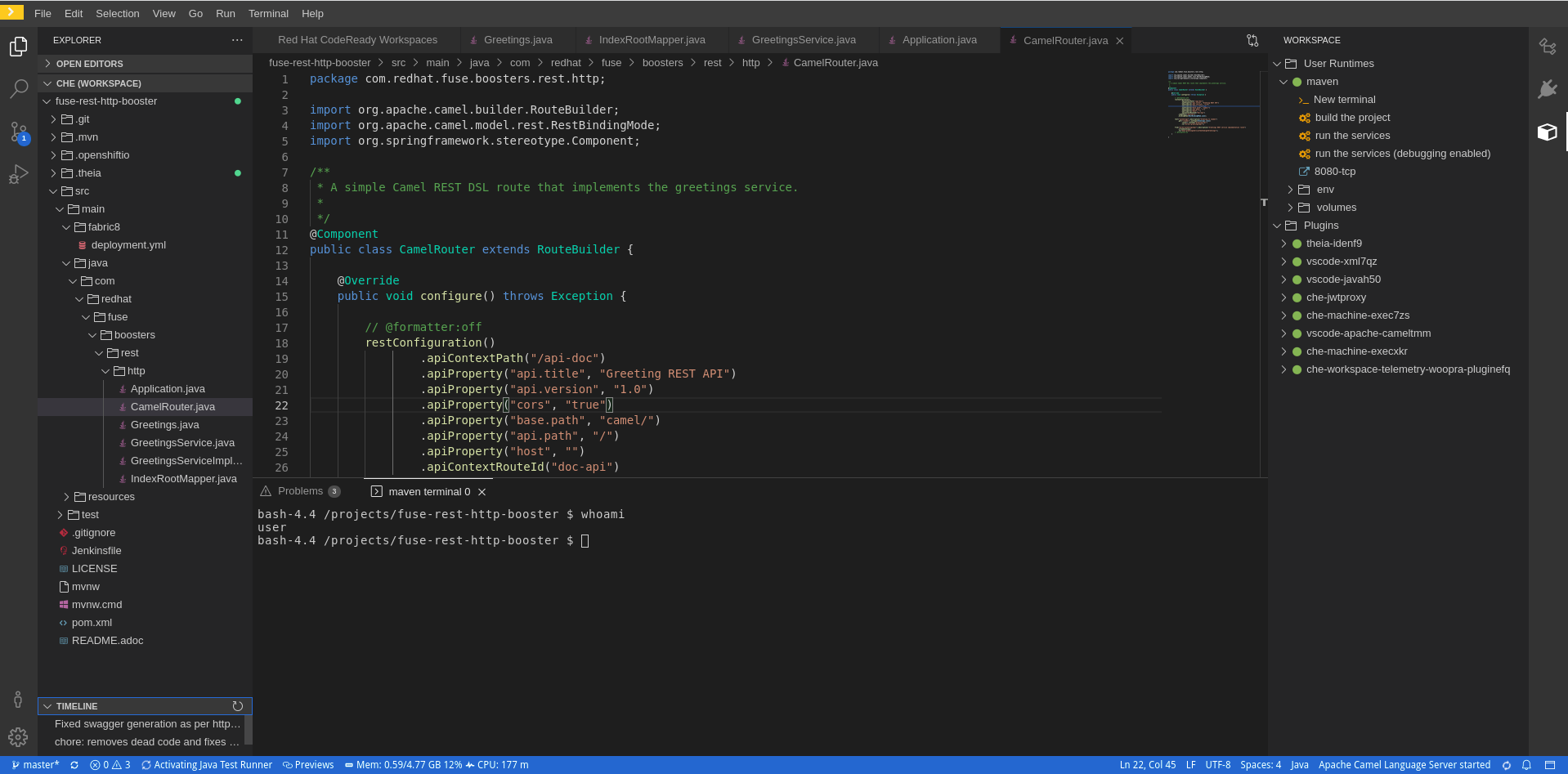Screen dimensions: 1568x774
Task: Click the synchronize changes icon in status bar
Action: tap(74, 765)
